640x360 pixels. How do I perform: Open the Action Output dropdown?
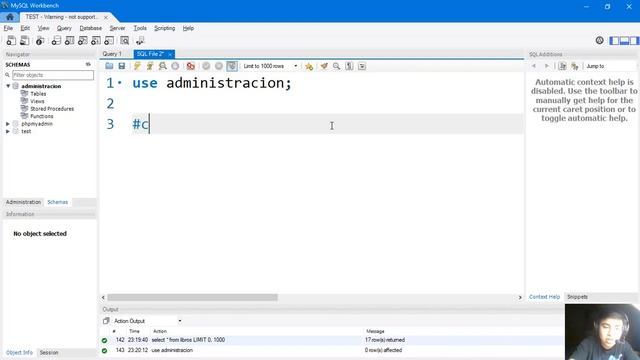pyautogui.click(x=147, y=321)
